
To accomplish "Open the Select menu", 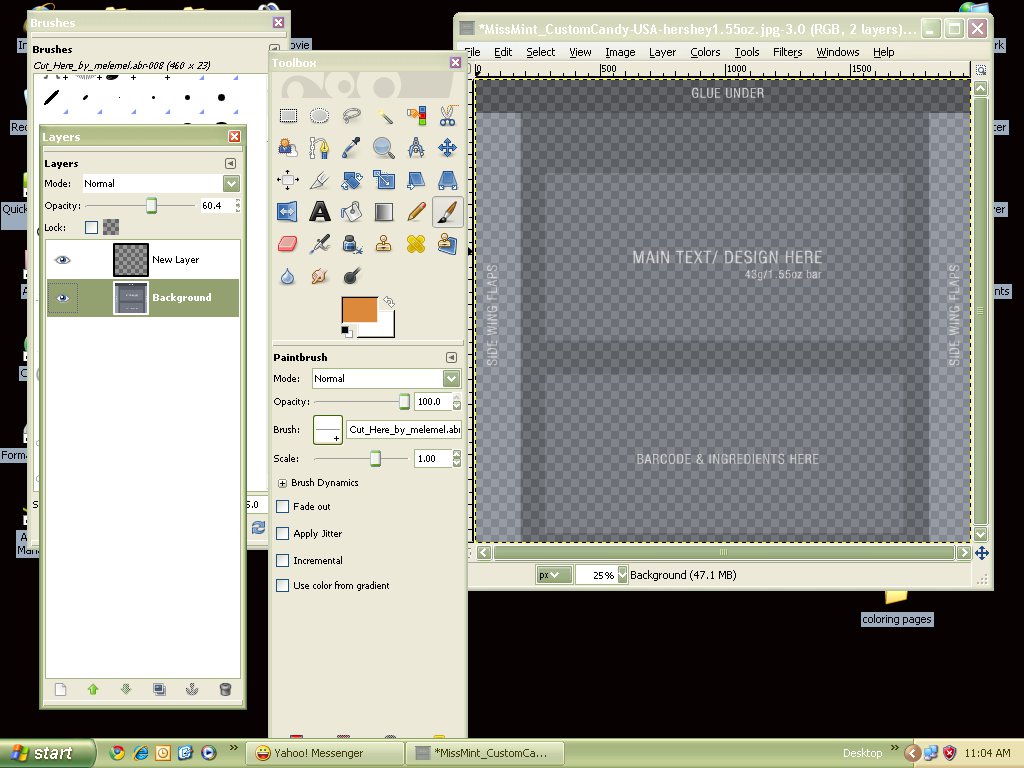I will (541, 52).
